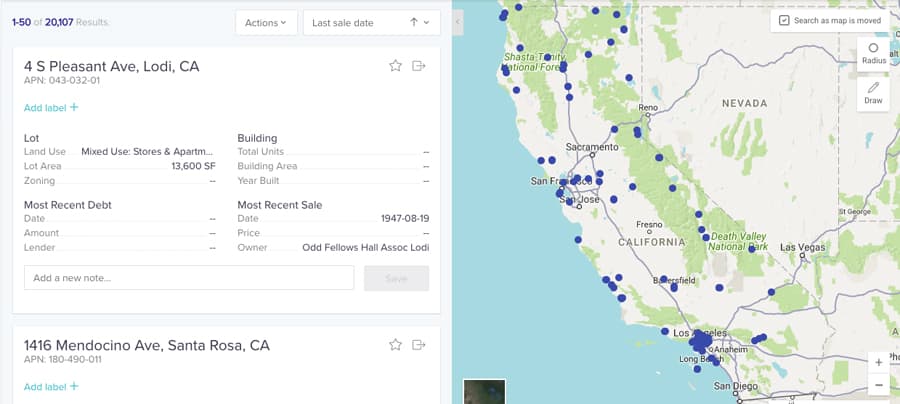This screenshot has width=900, height=404.
Task: Zoom out on the map
Action: click(879, 385)
